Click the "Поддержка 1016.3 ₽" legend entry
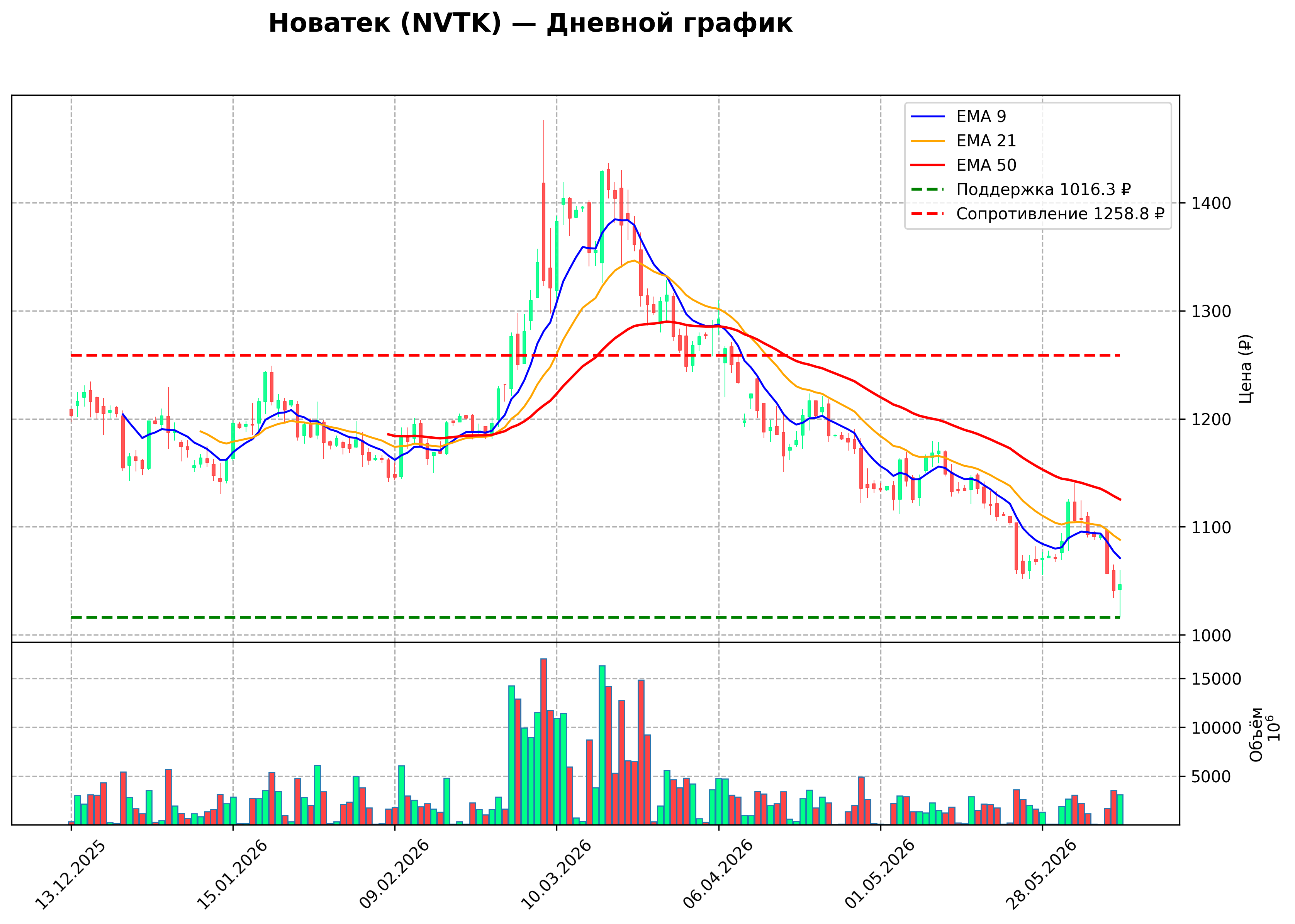Screen dimensions: 1295x924 pyautogui.click(x=1044, y=190)
